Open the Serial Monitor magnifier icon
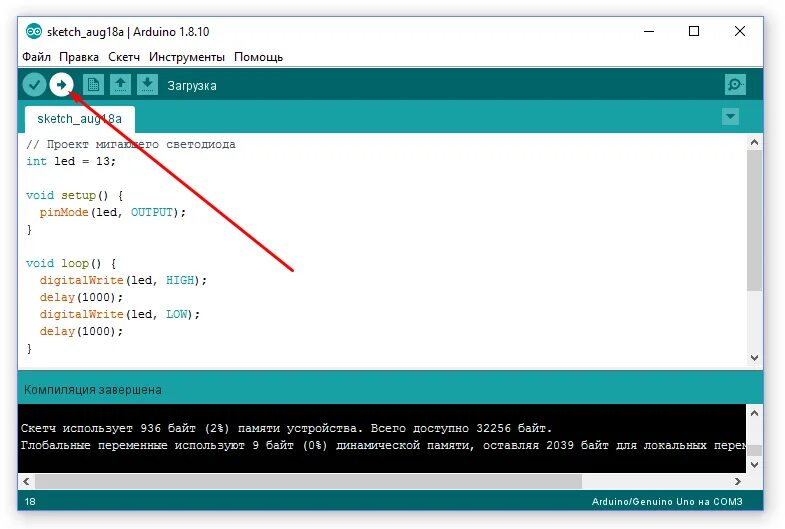Screen dimensions: 785x529 pyautogui.click(x=735, y=85)
